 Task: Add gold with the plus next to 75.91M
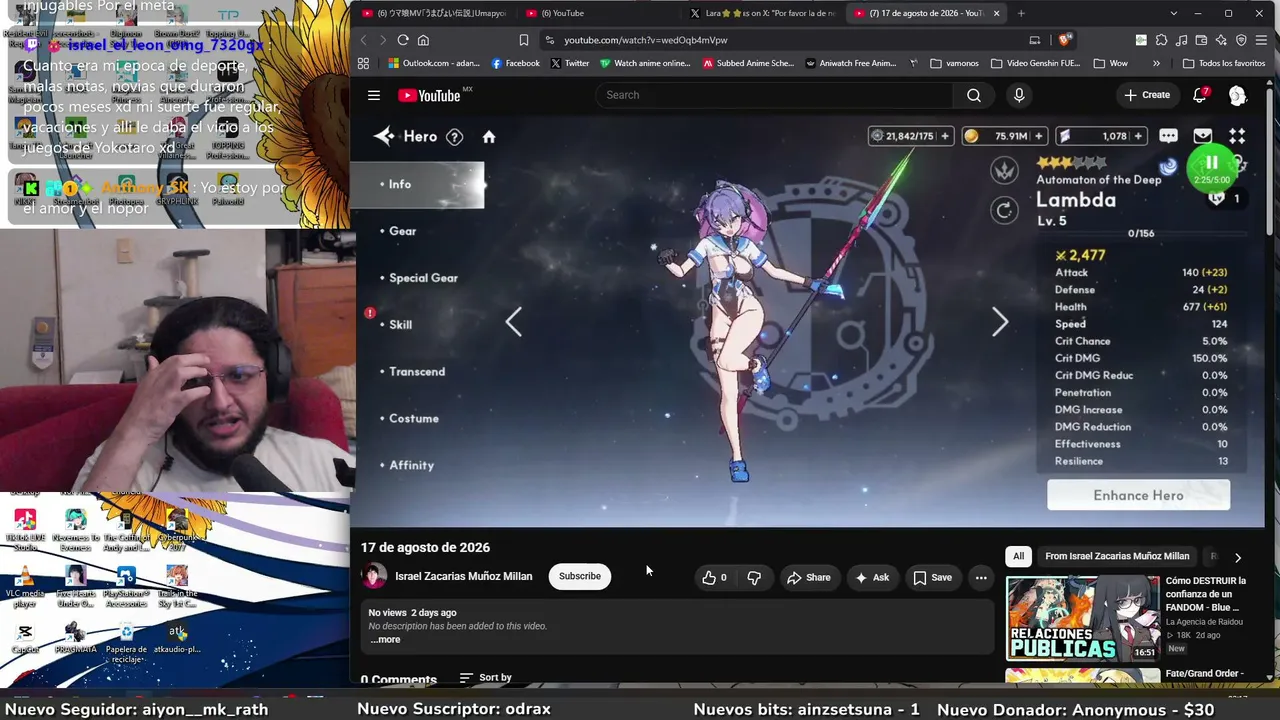click(x=1038, y=136)
